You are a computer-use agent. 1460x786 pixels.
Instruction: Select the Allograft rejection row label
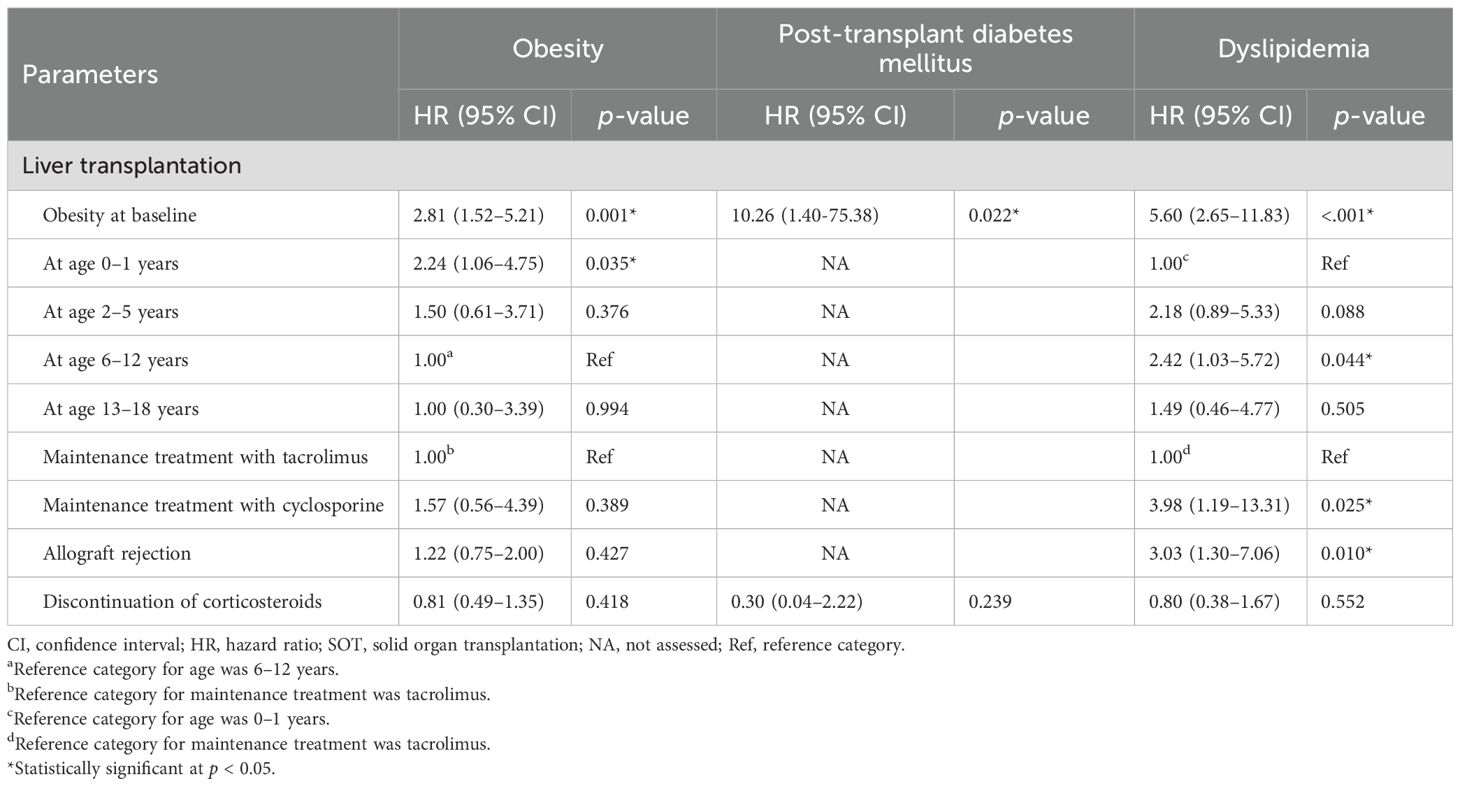pos(116,553)
